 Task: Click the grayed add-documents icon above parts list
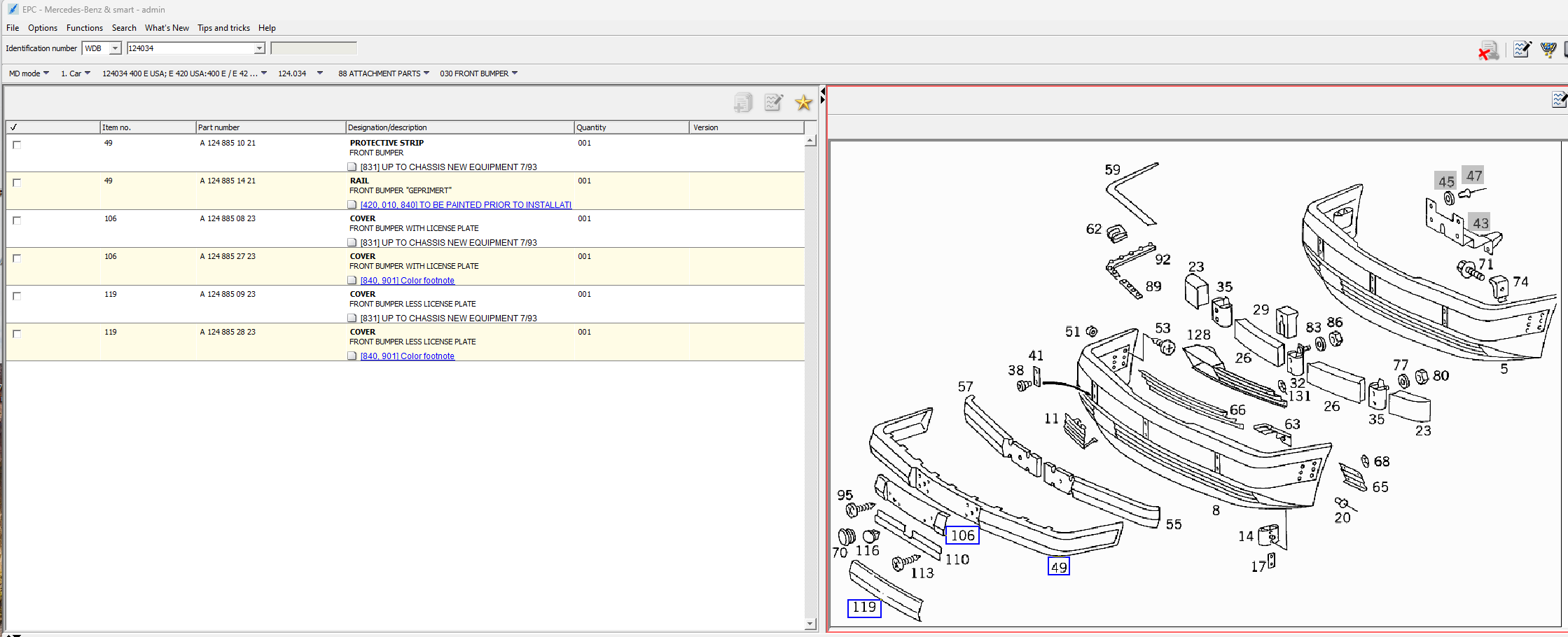tap(743, 103)
